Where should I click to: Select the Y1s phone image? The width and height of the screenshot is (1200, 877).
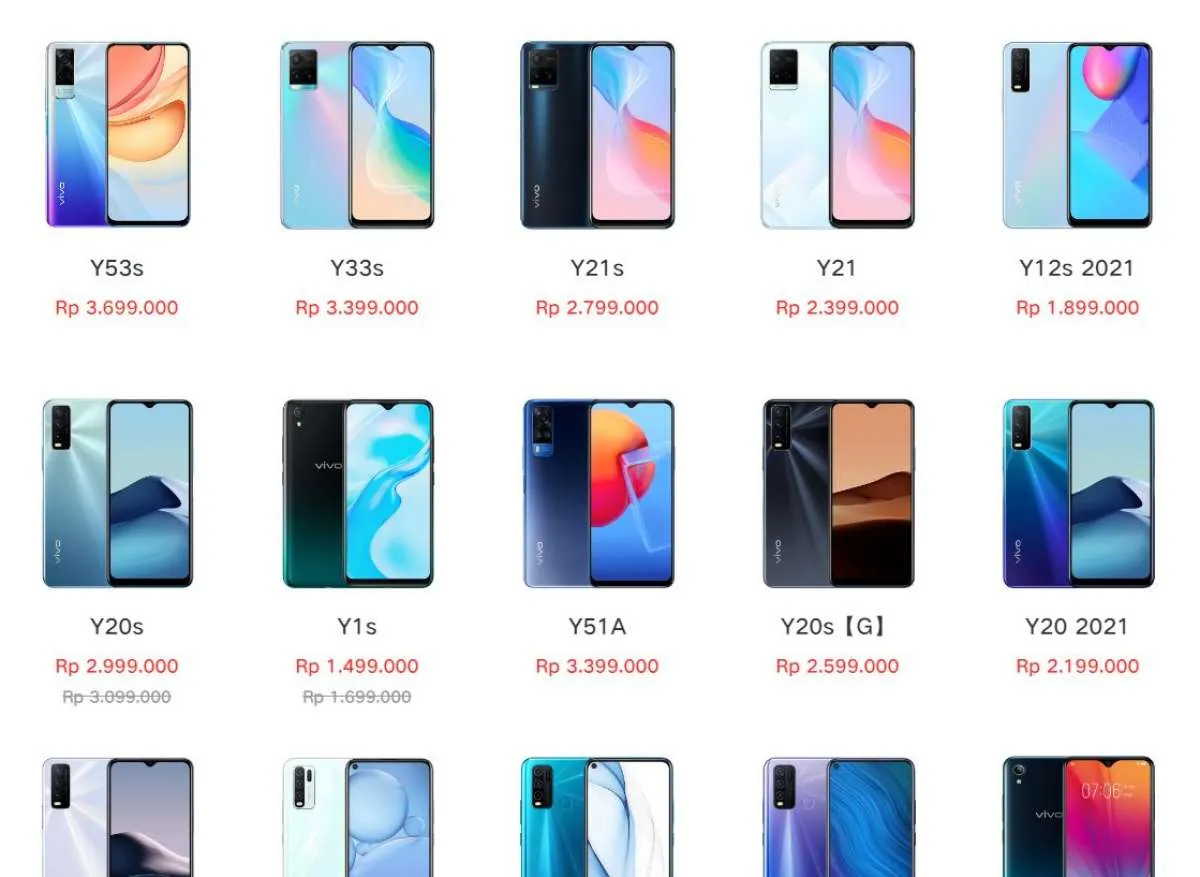pyautogui.click(x=357, y=493)
